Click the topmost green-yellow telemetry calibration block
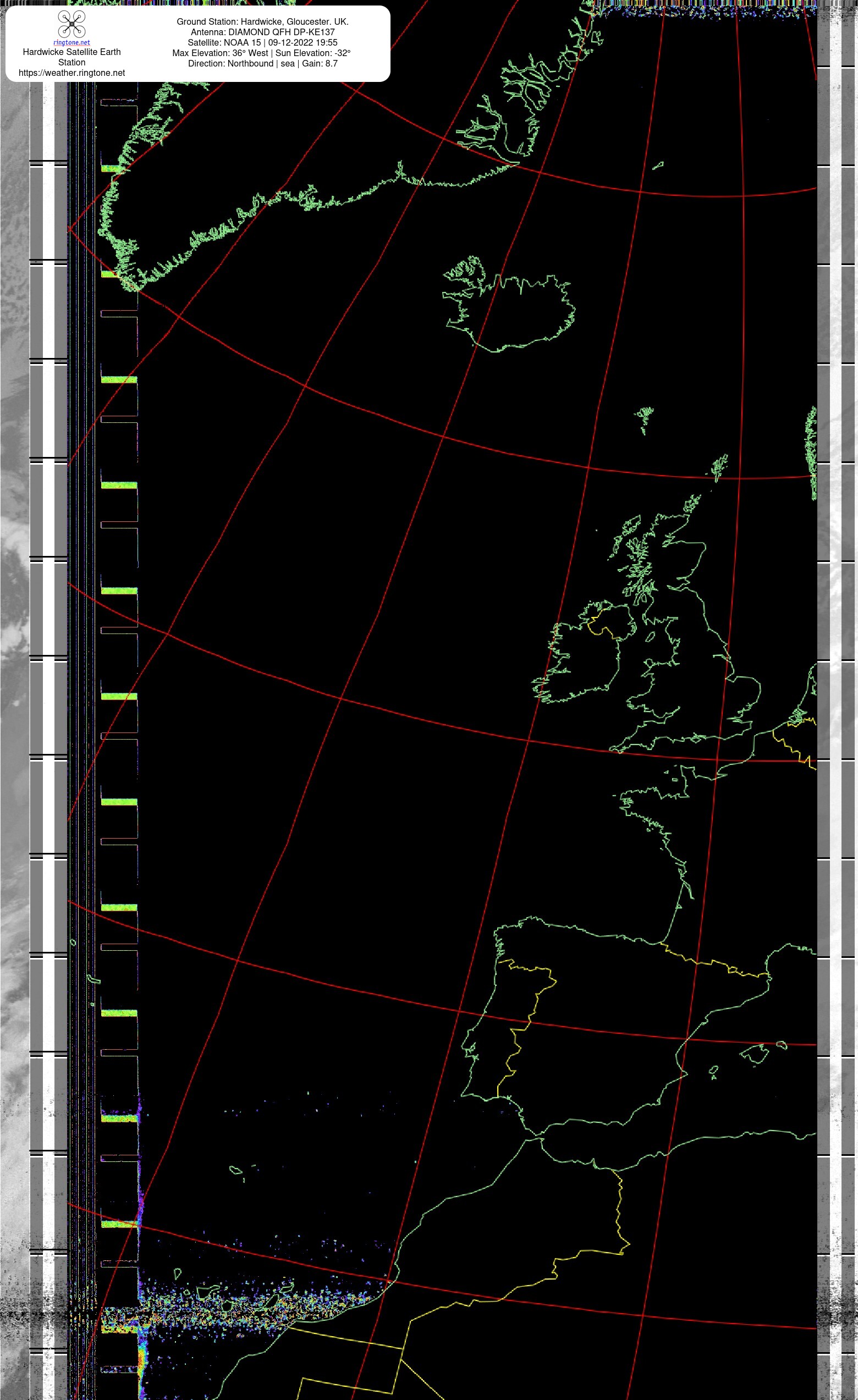The height and width of the screenshot is (1400, 858). pos(119,168)
